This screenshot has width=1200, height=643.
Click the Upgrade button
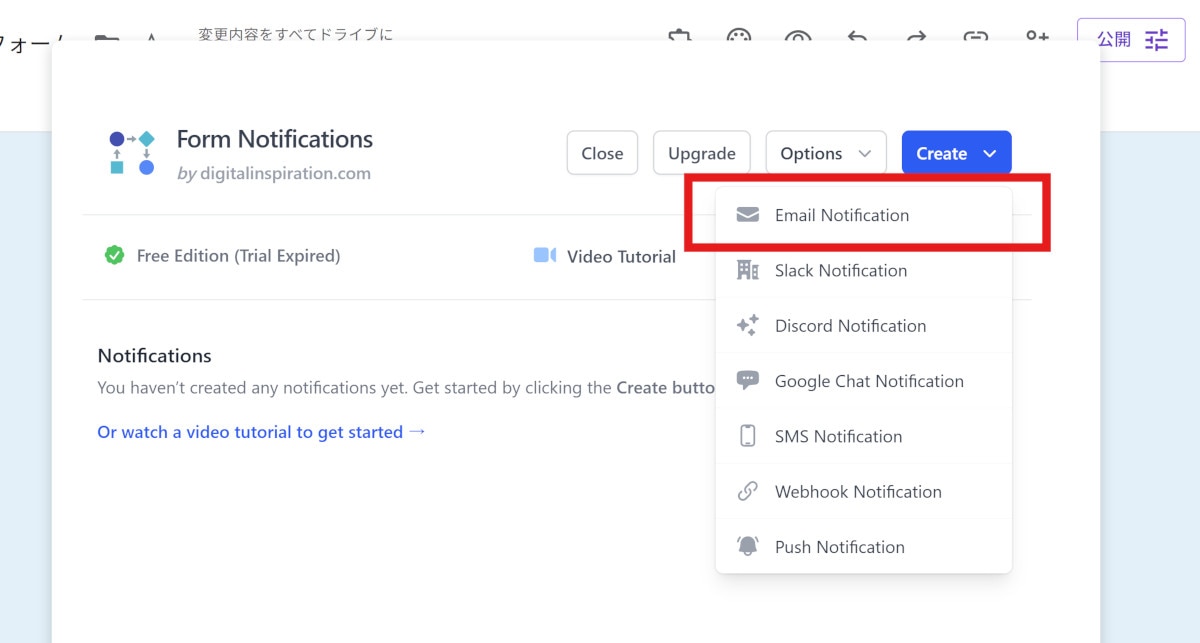(701, 152)
